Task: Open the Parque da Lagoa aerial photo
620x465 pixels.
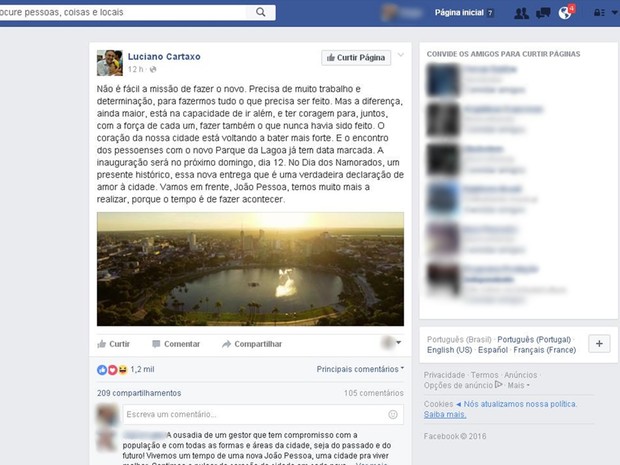Action: [x=250, y=269]
